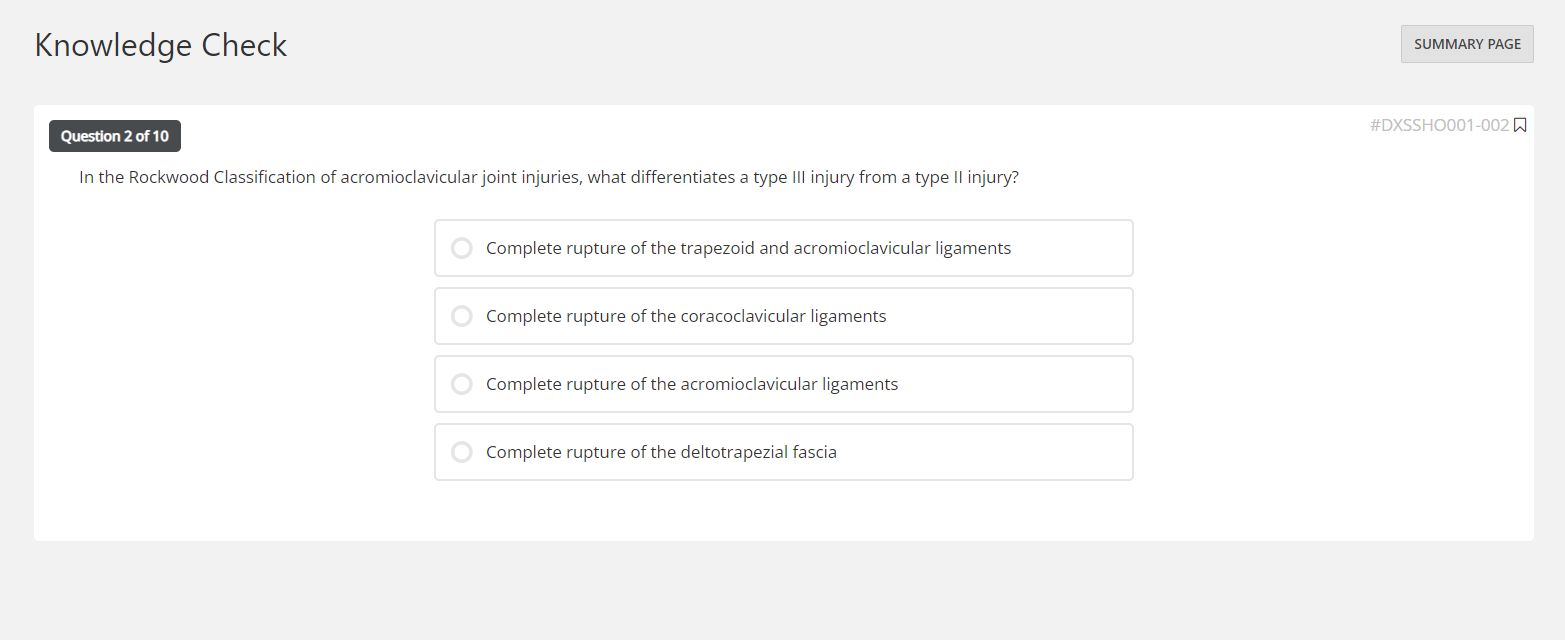
Task: Click the question ID #DXSSHO001-002
Action: 1438,125
